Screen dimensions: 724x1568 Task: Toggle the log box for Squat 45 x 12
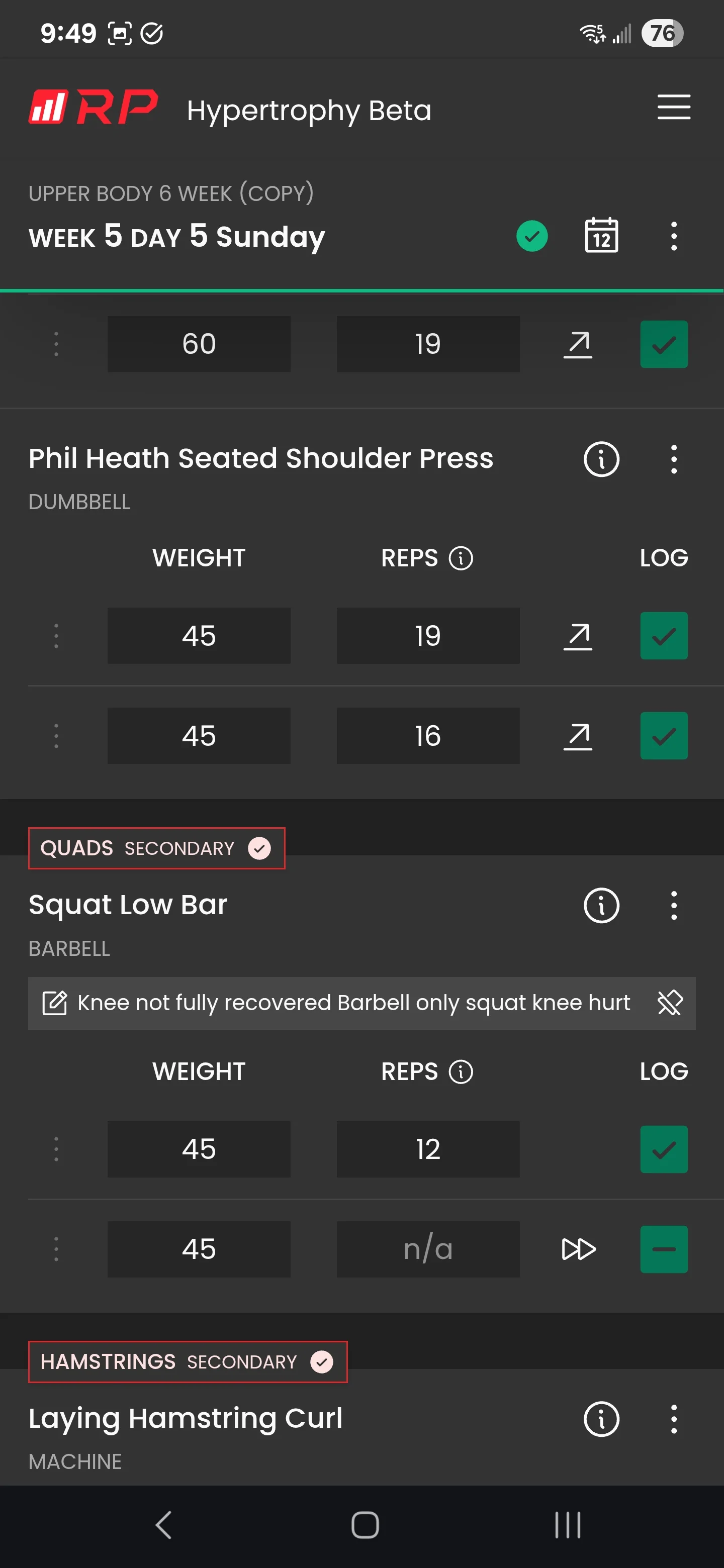click(x=664, y=1148)
